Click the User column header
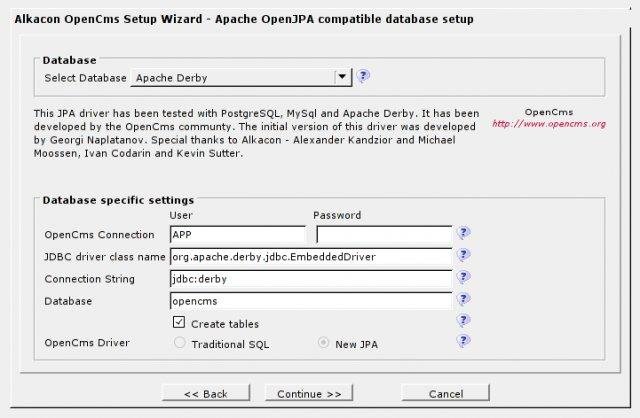Image resolution: width=640 pixels, height=418 pixels. tap(181, 215)
